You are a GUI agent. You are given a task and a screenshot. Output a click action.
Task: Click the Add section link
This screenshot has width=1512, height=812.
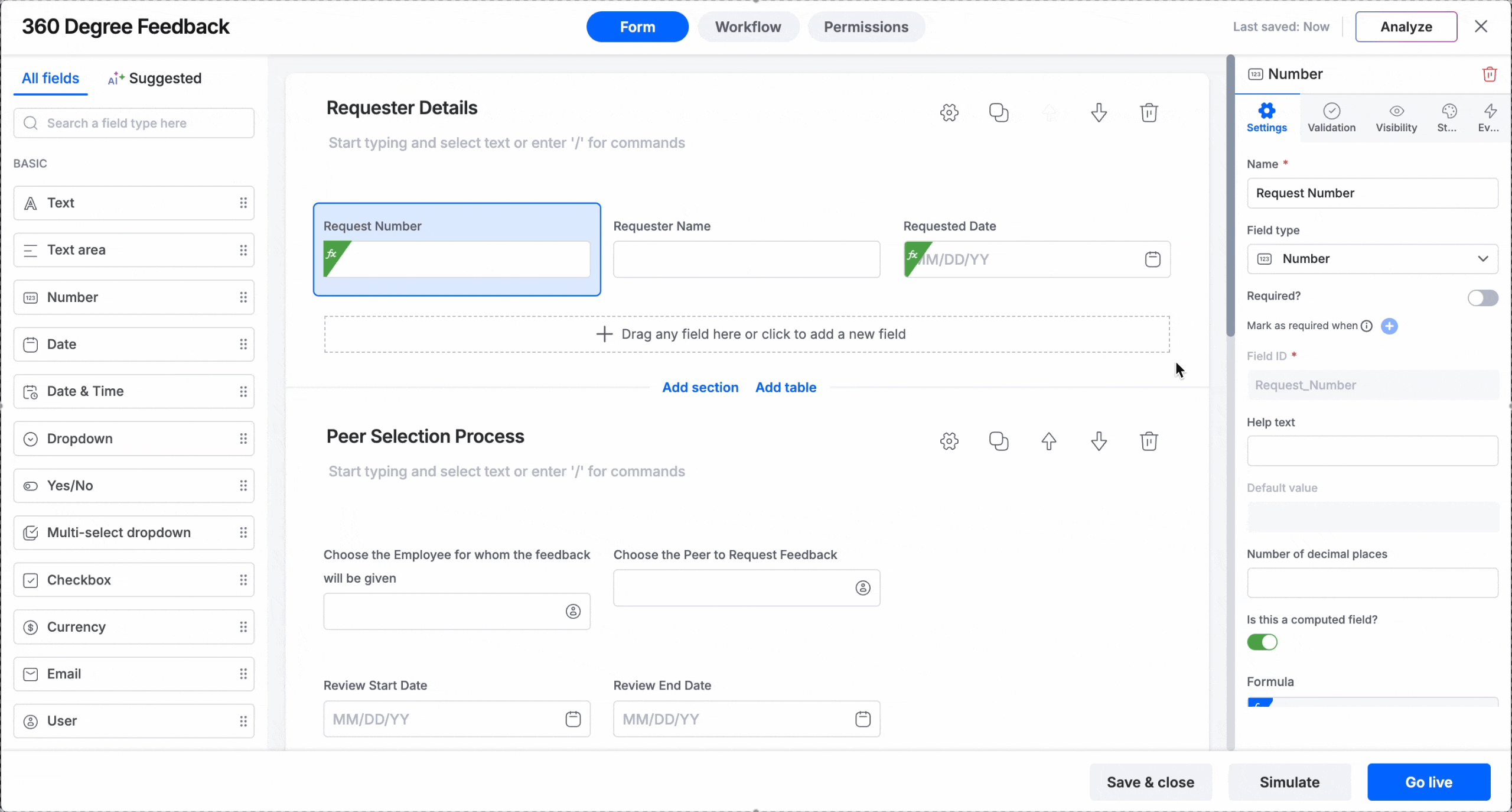pos(700,388)
